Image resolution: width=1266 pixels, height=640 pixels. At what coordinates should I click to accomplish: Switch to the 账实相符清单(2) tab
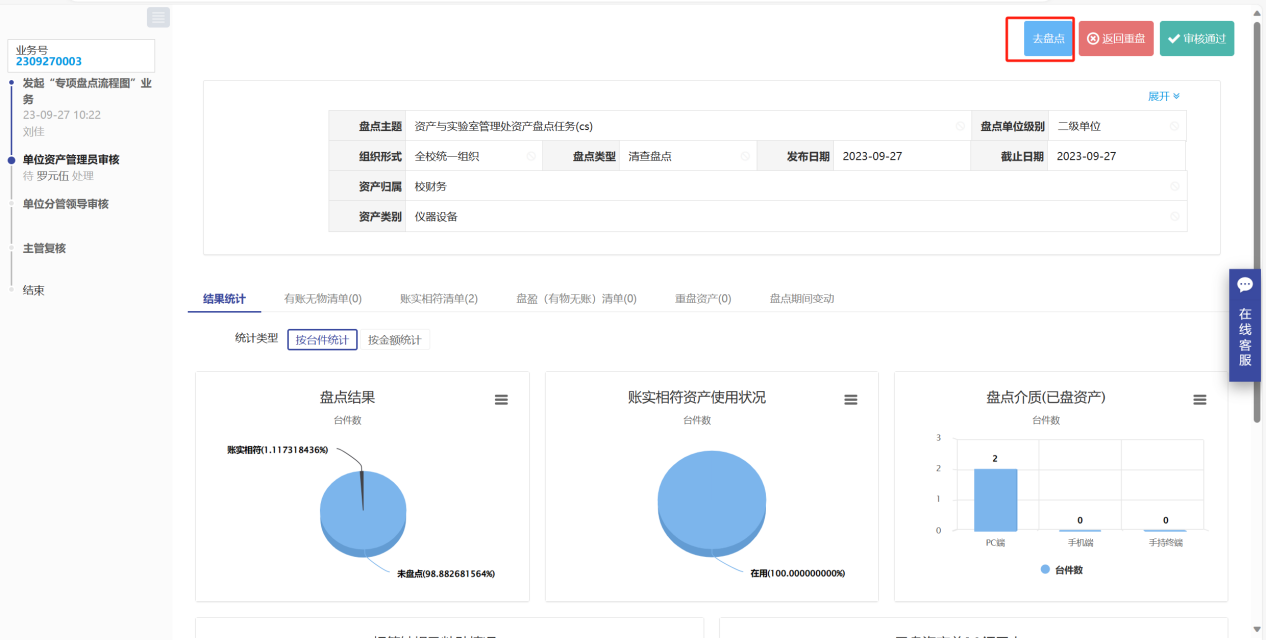[x=438, y=298]
